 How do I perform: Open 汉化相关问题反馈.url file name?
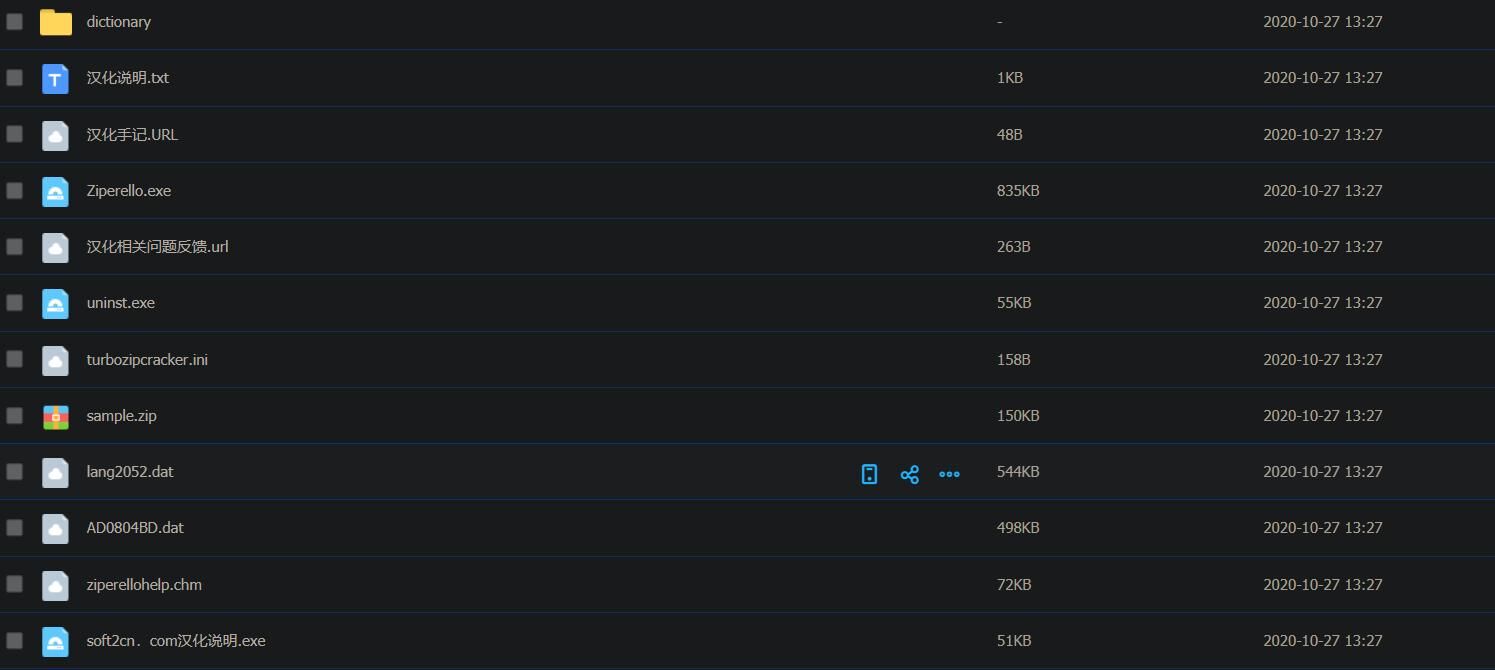tap(157, 247)
